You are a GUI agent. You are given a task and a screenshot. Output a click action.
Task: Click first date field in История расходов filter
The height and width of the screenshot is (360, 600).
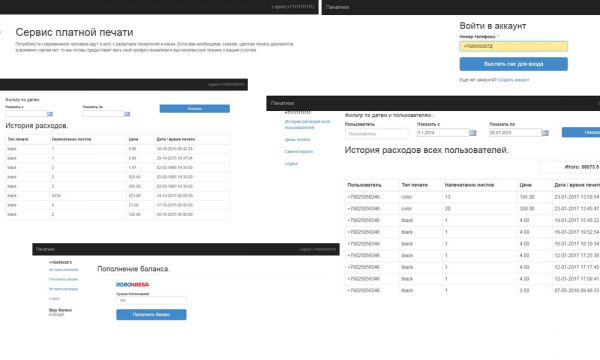pos(26,114)
